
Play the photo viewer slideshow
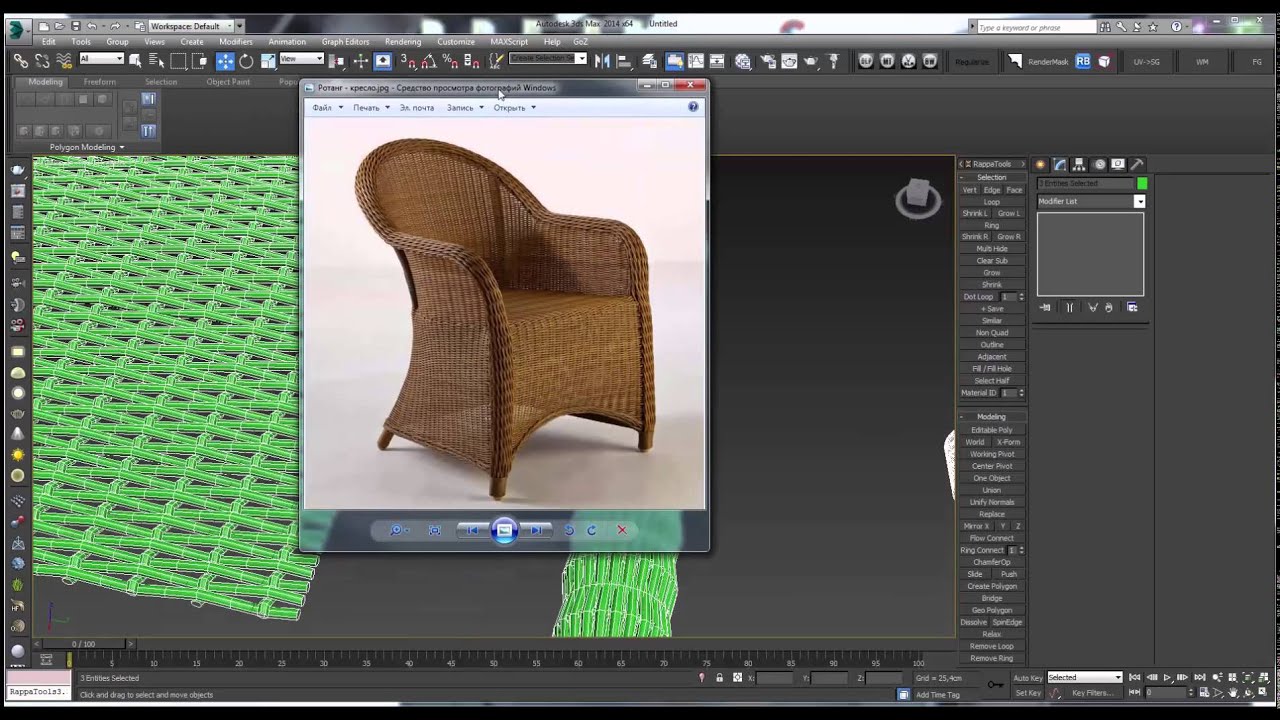[504, 530]
